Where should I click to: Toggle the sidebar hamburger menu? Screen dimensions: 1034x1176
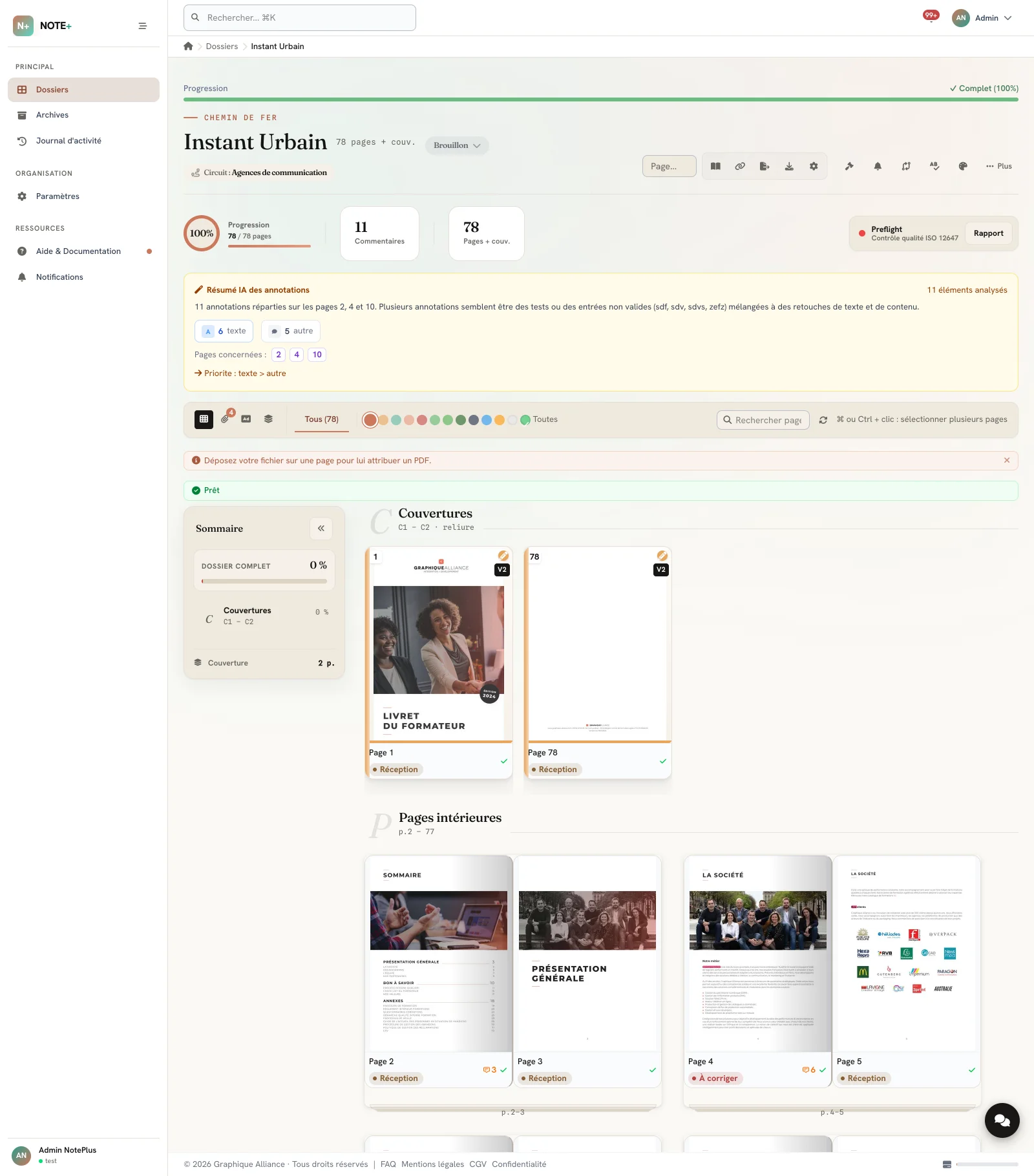click(x=143, y=26)
